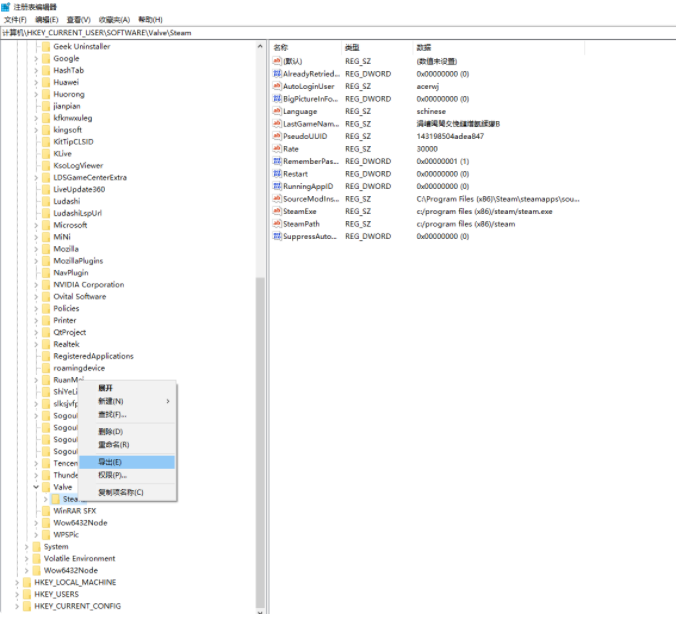Click the SourceModIns string value icon
The height and width of the screenshot is (625, 677).
[277, 199]
